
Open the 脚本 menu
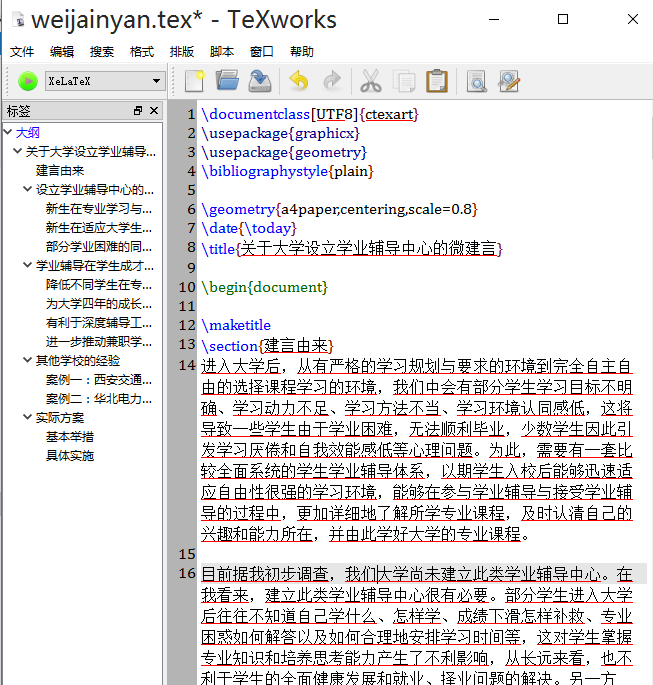[222, 52]
